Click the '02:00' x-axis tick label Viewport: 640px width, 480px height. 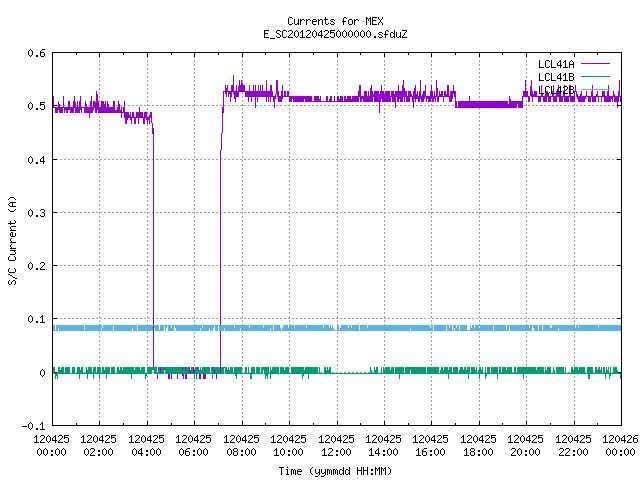click(98, 452)
